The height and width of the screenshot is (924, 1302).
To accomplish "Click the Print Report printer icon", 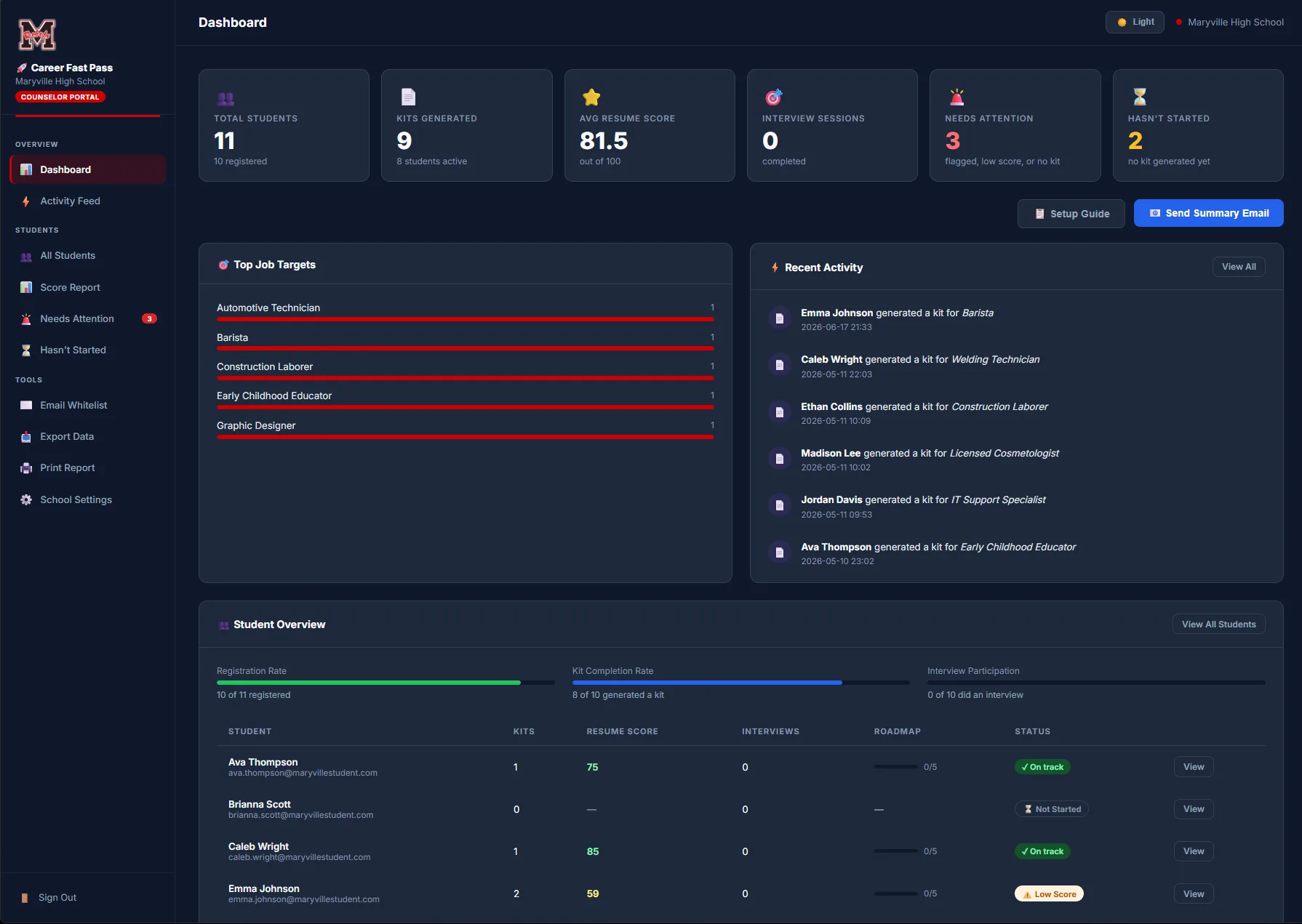I will pyautogui.click(x=26, y=468).
